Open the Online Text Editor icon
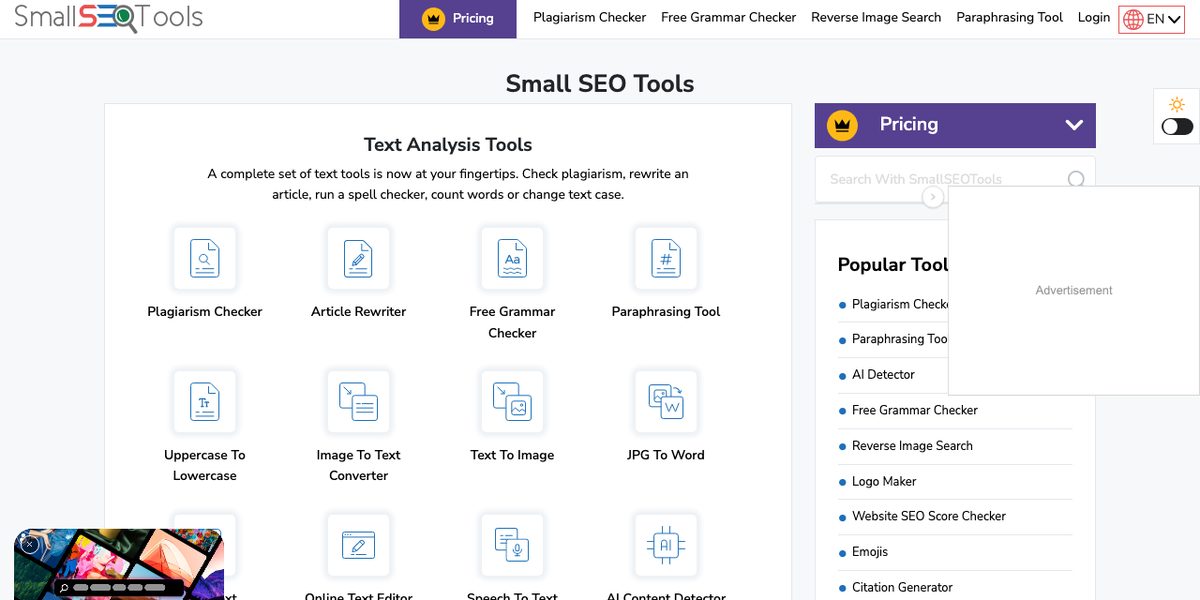 point(359,545)
